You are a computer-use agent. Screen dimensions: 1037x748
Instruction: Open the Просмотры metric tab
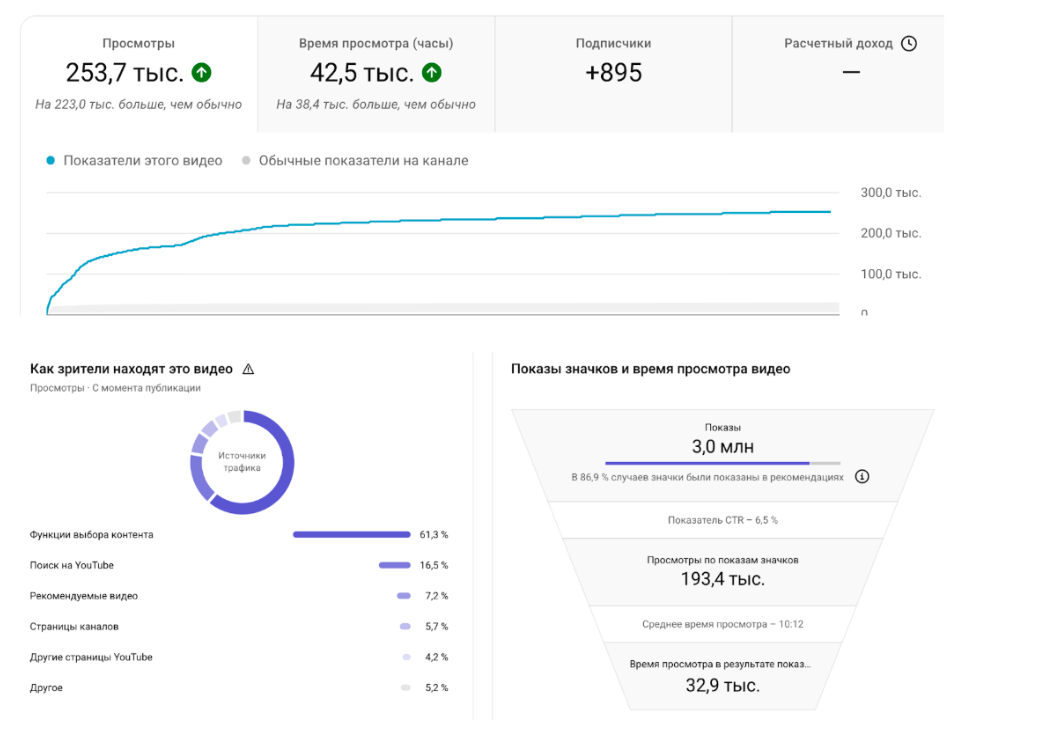tap(139, 74)
